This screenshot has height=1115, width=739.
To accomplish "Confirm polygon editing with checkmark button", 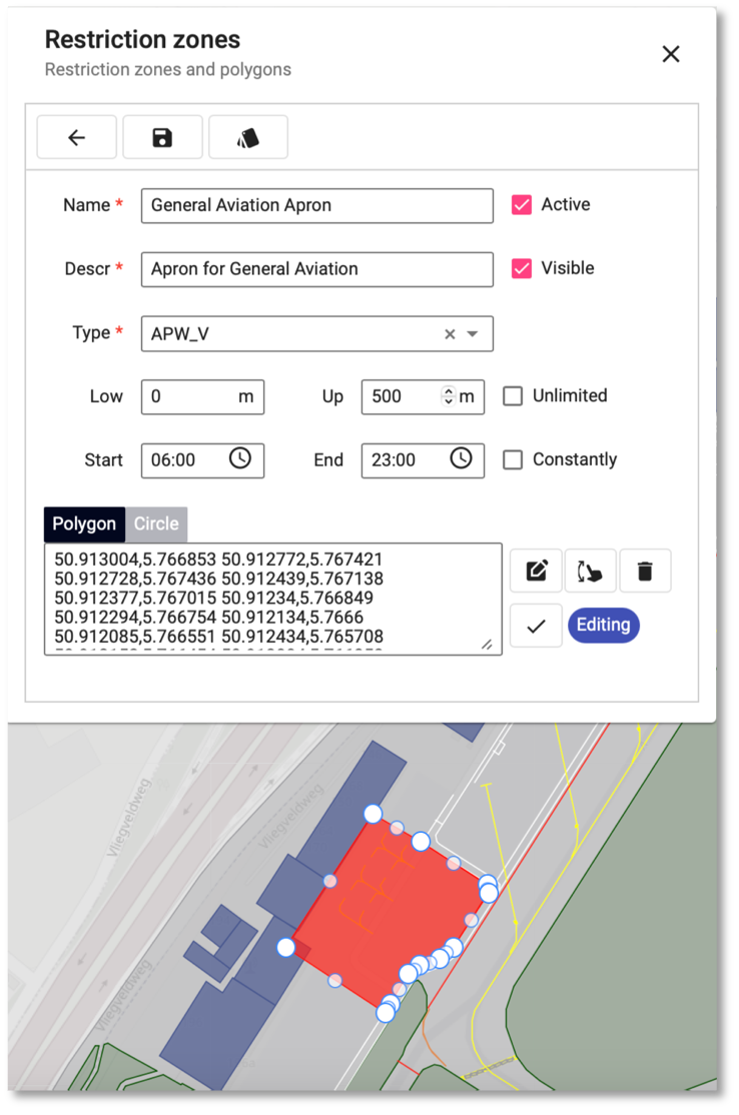I will tap(536, 626).
